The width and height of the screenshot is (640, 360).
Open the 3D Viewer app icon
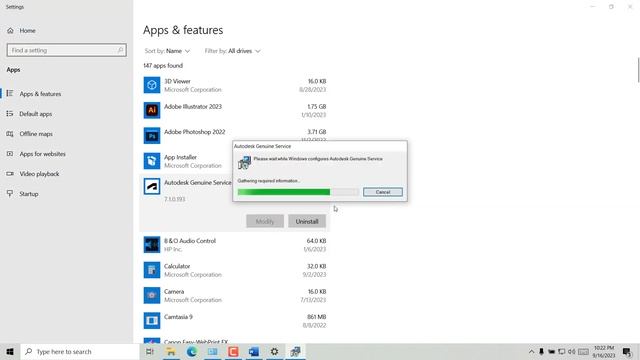152,85
